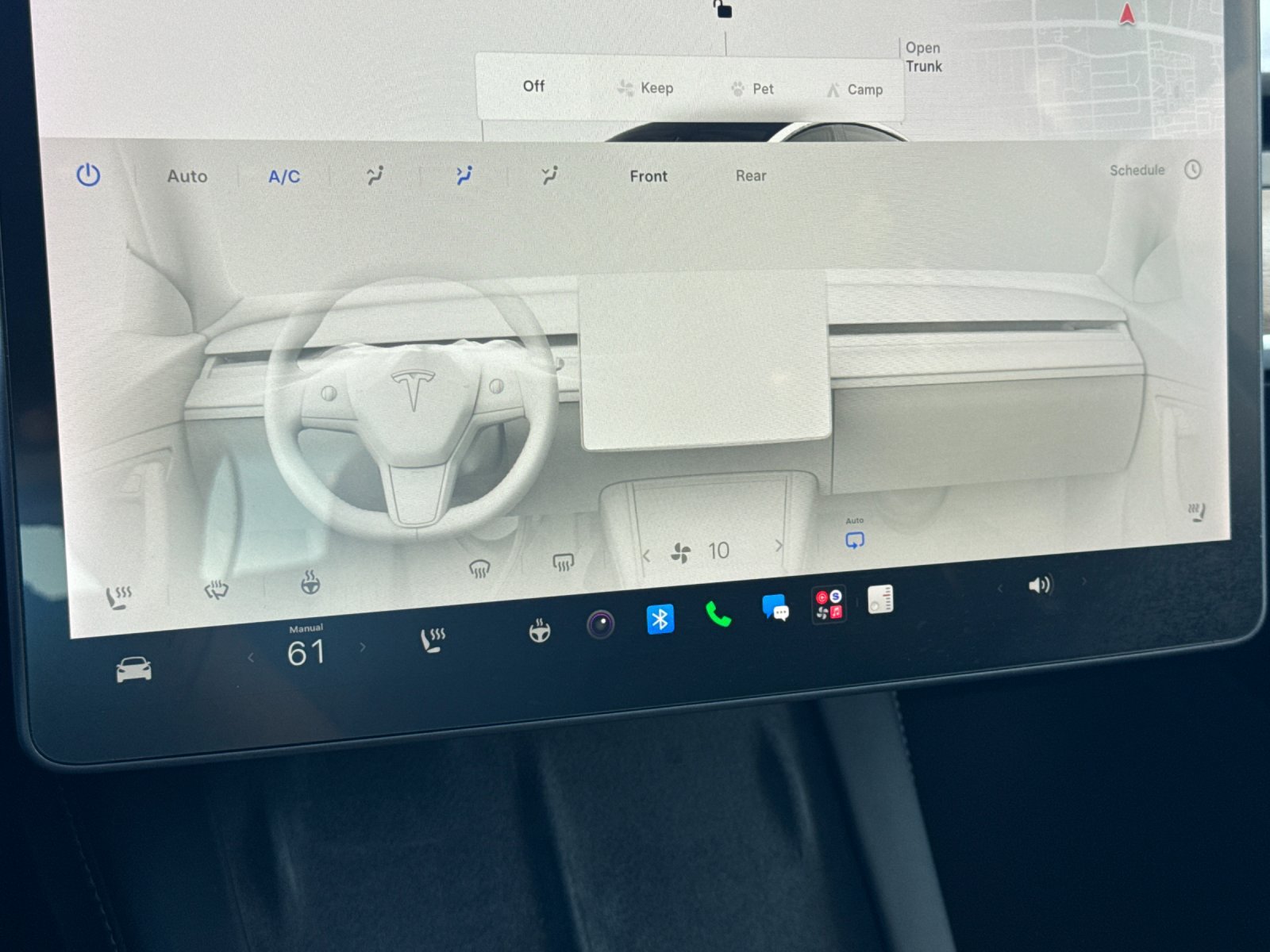Toggle driver seat heater in climate panel
Viewport: 1270px width, 952px height.
click(x=119, y=597)
